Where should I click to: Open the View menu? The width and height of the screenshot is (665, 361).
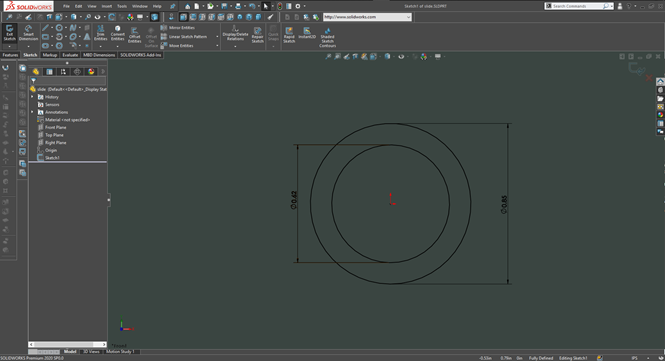[x=92, y=6]
